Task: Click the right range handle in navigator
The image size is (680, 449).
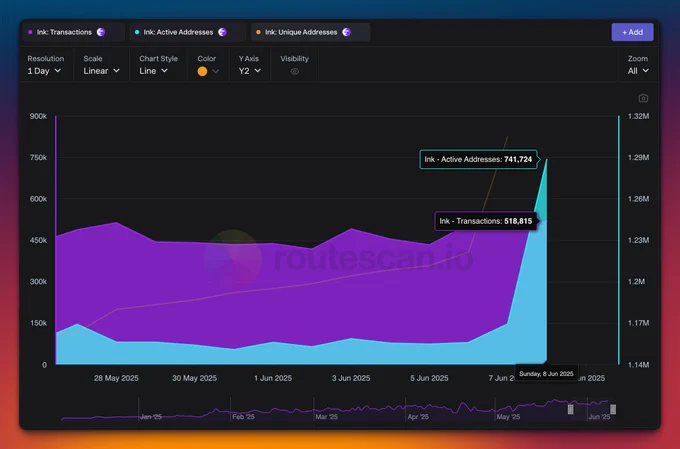Action: (x=613, y=409)
